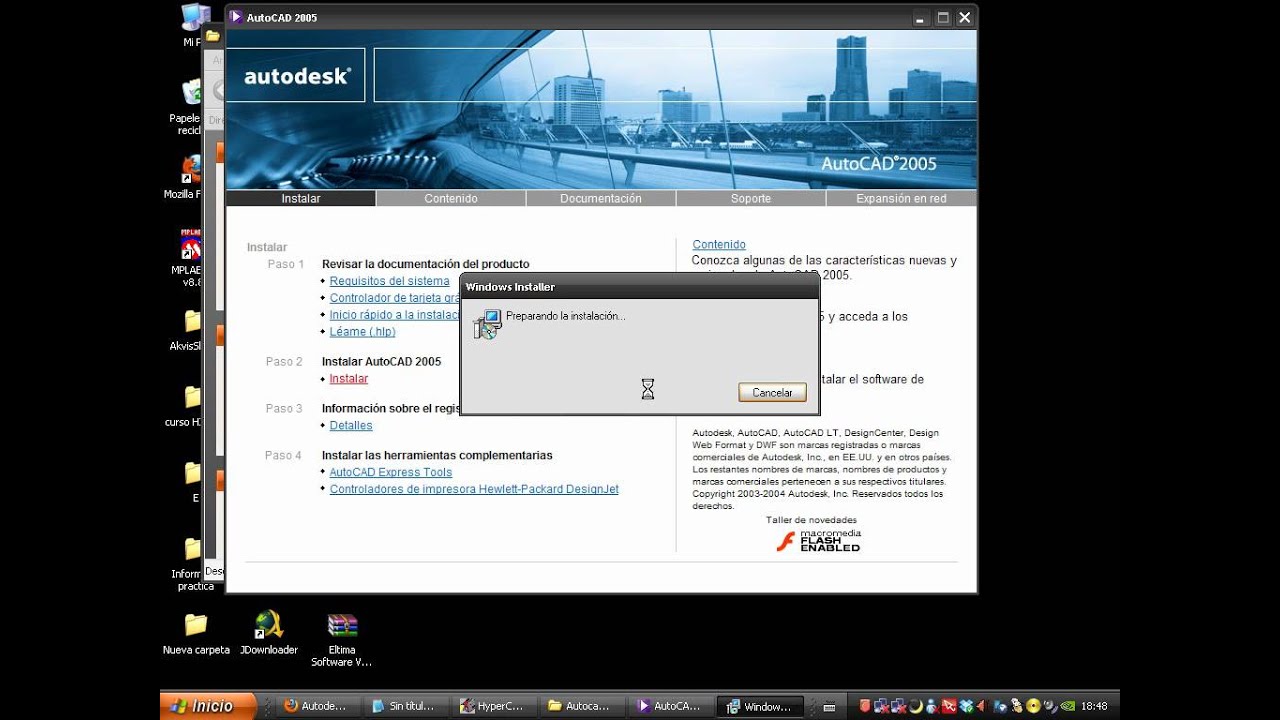This screenshot has height=720, width=1280.
Task: Open the Requisitos del sistema link
Action: point(390,281)
